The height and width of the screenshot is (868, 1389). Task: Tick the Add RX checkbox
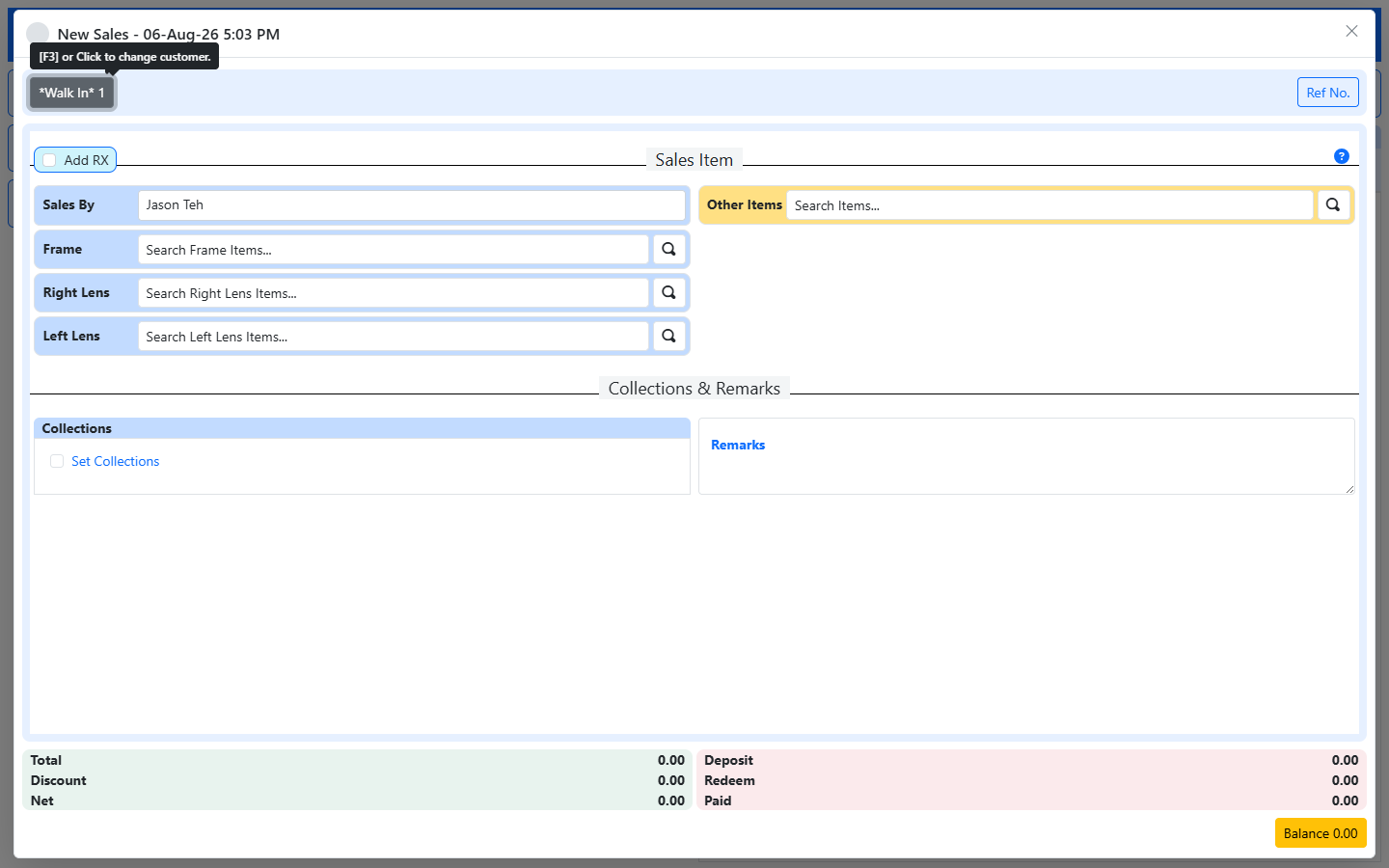coord(49,160)
